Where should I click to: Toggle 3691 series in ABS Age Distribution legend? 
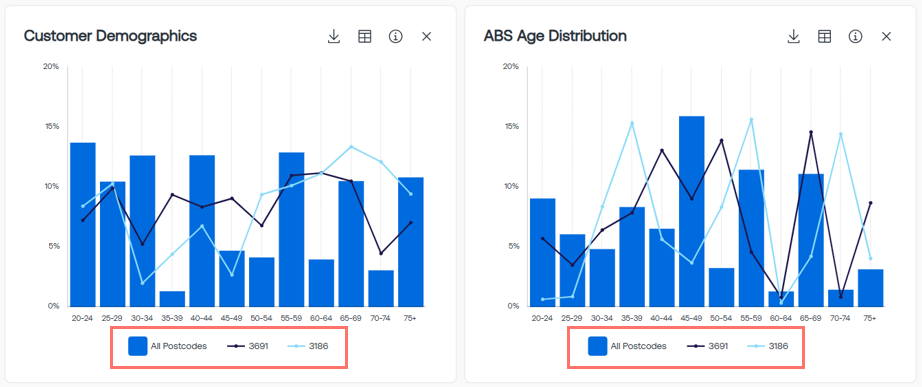(x=707, y=346)
